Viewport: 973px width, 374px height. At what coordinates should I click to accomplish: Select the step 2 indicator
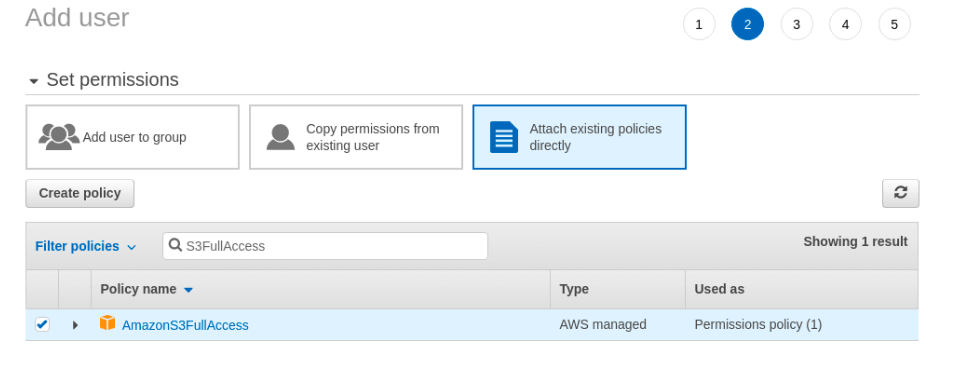[x=747, y=24]
